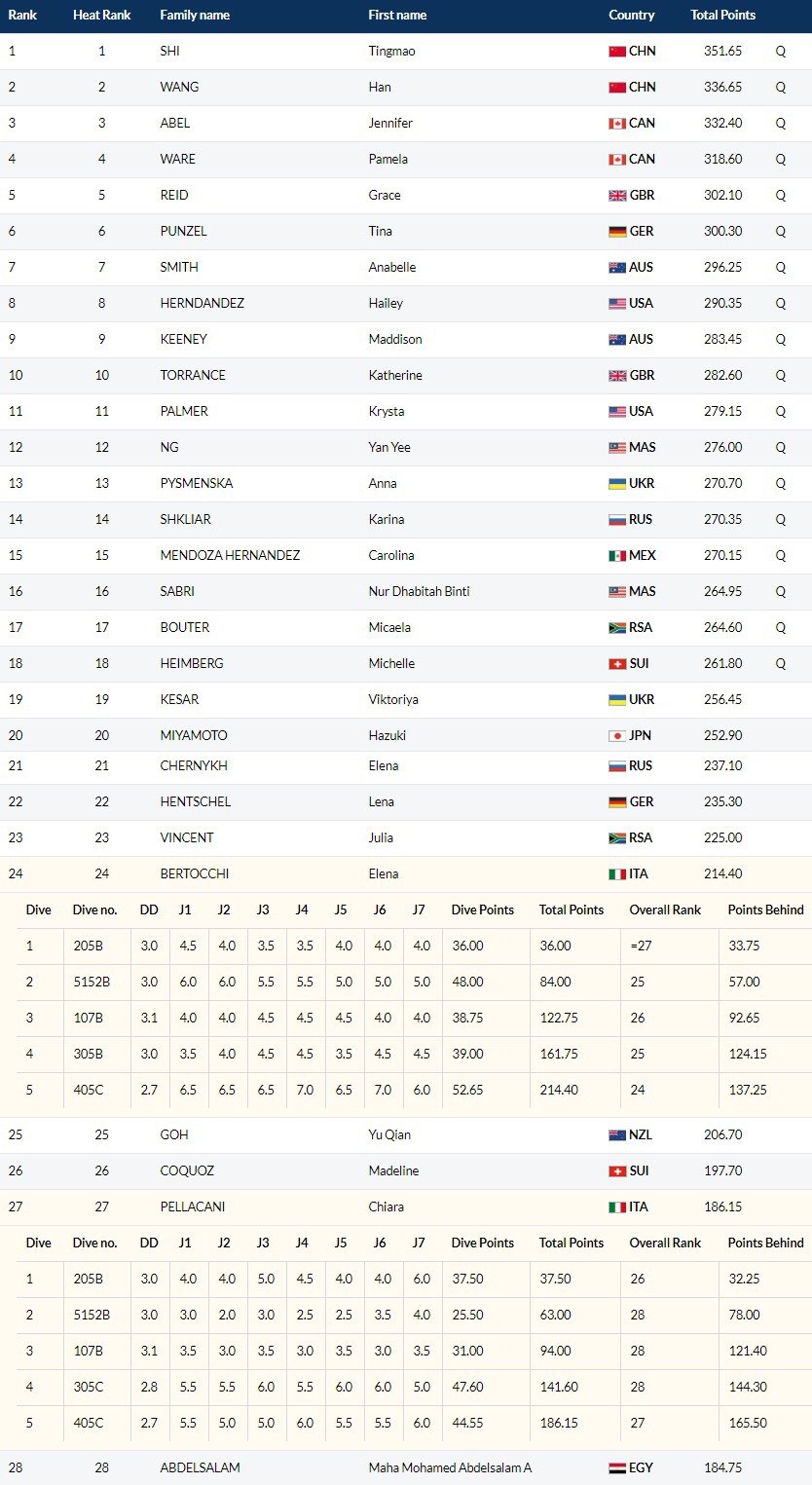
Task: Expand the GOH Yu Qian result row
Action: (406, 1134)
